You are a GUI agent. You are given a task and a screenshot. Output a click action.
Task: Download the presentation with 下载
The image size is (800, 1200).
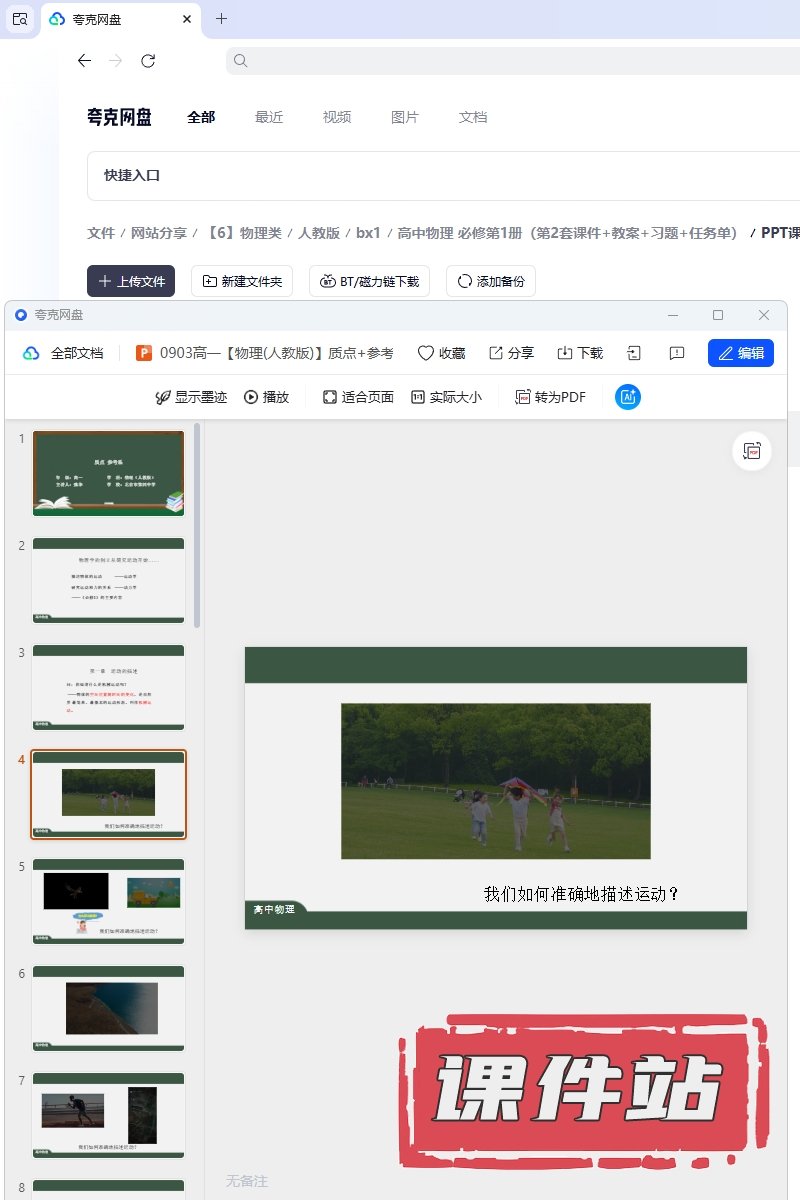tap(565, 353)
